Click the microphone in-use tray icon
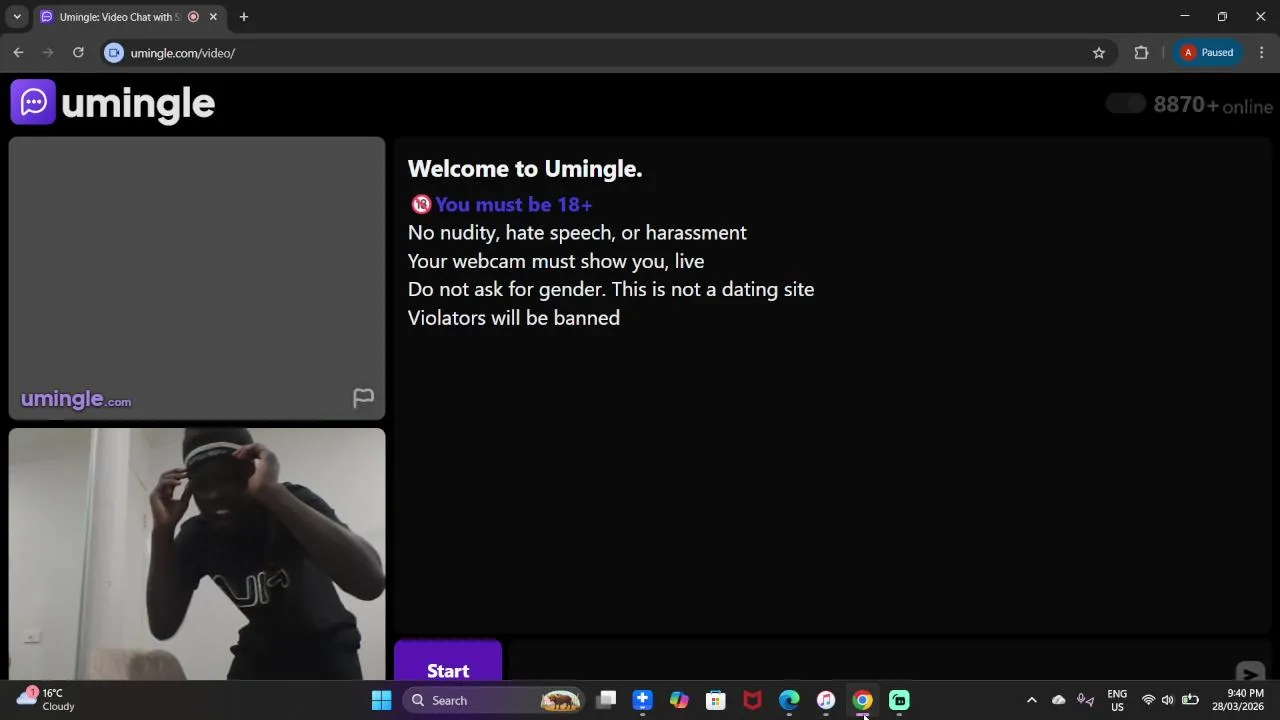Viewport: 1280px width, 720px height. [1085, 700]
